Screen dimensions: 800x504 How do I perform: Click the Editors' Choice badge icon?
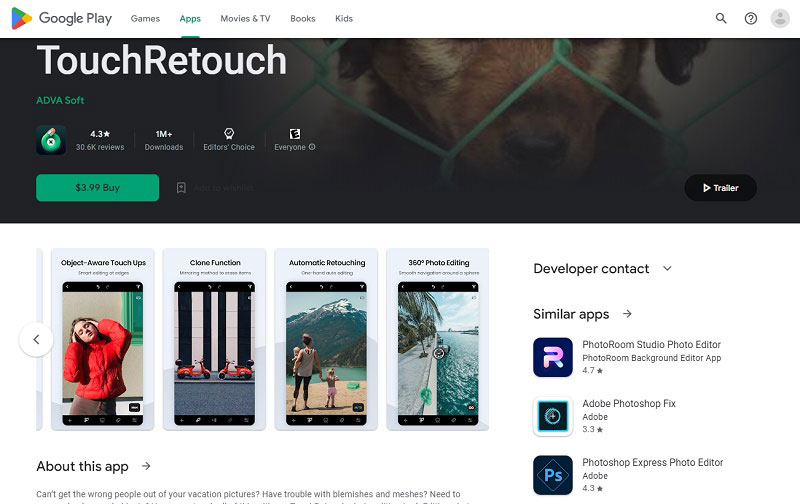coord(229,134)
